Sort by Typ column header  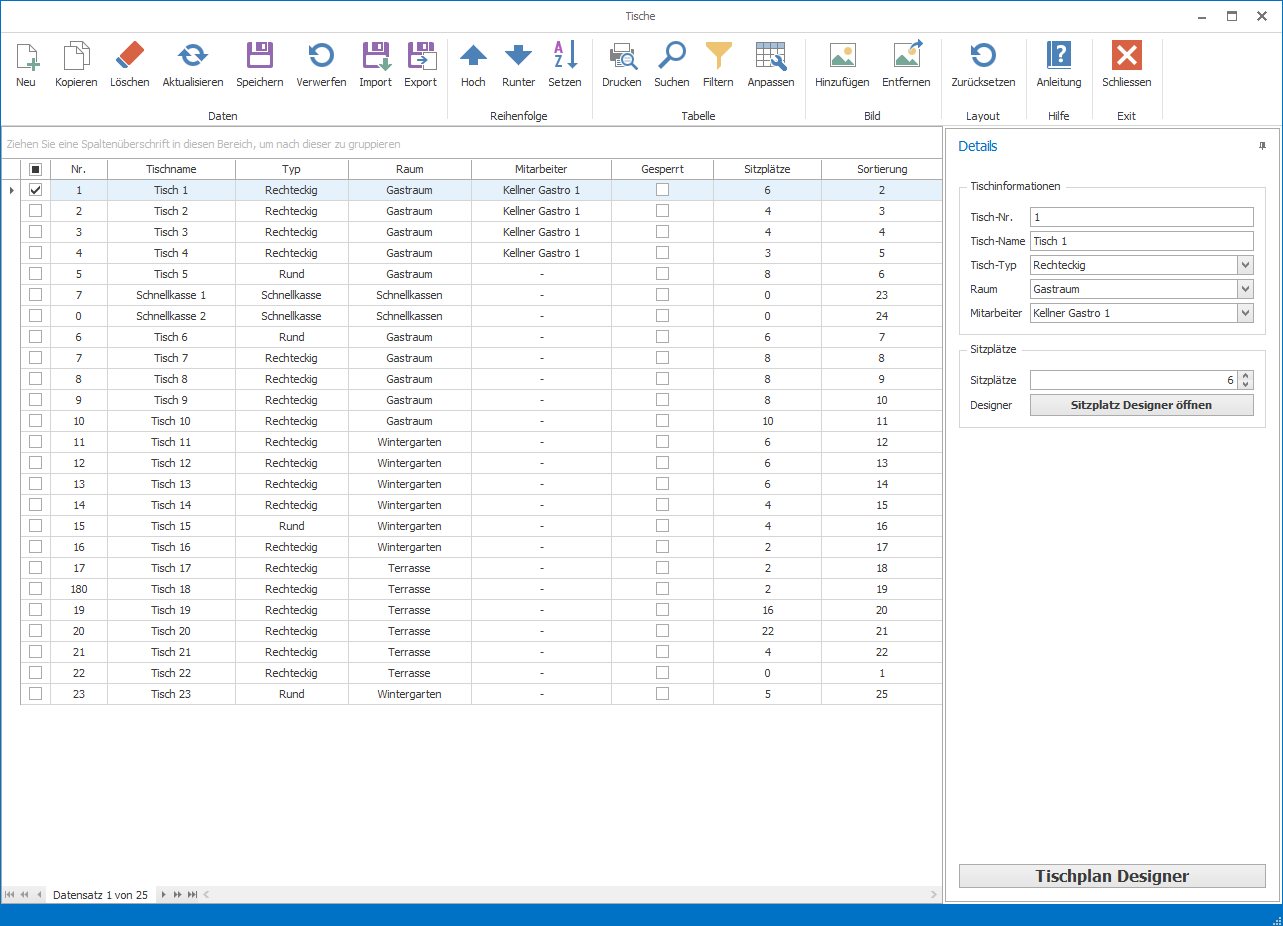pyautogui.click(x=291, y=169)
